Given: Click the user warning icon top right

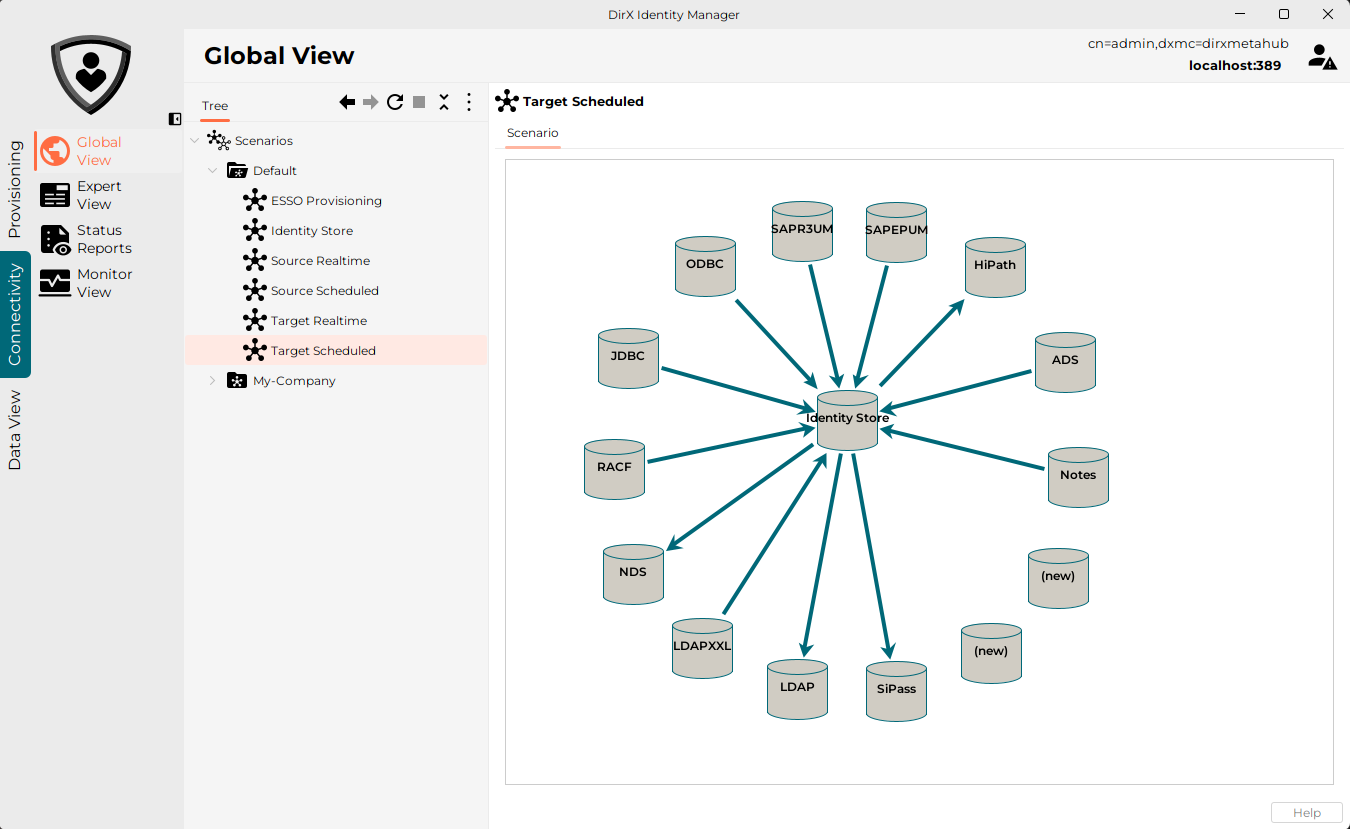Looking at the screenshot, I should 1322,56.
